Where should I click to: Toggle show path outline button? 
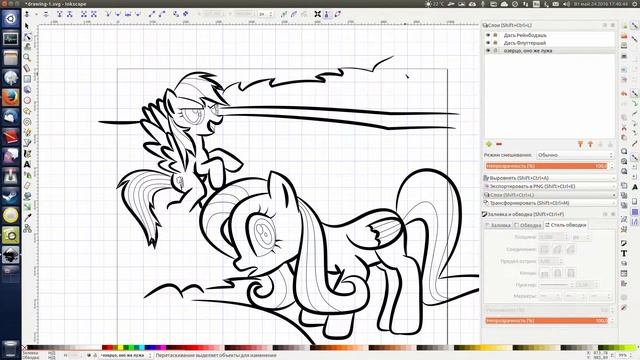pos(338,14)
